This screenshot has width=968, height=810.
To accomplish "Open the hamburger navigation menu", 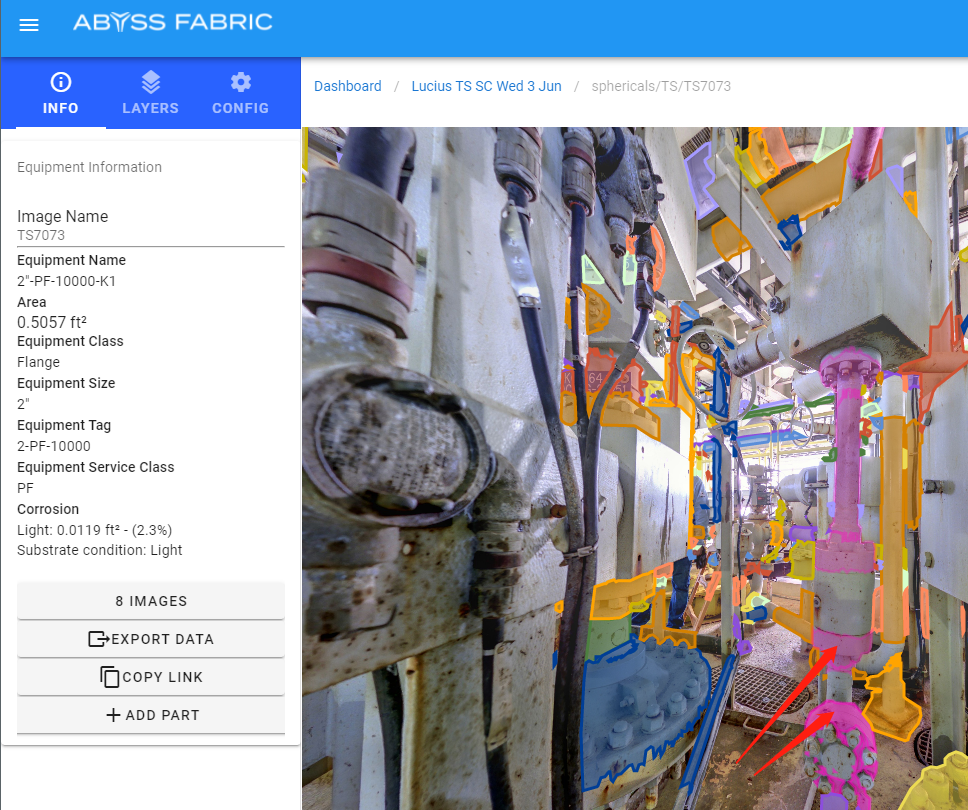I will [29, 25].
